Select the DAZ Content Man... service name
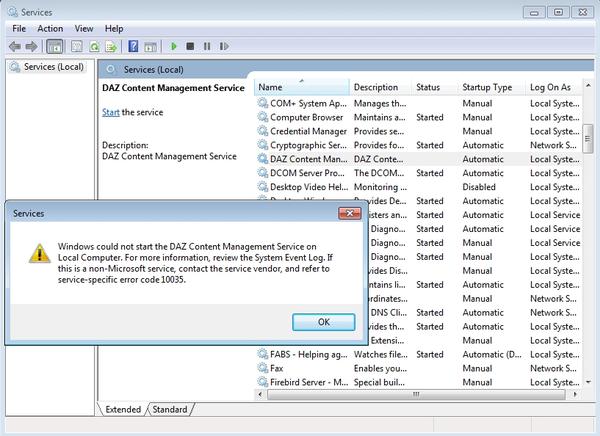600x436 pixels. click(309, 159)
